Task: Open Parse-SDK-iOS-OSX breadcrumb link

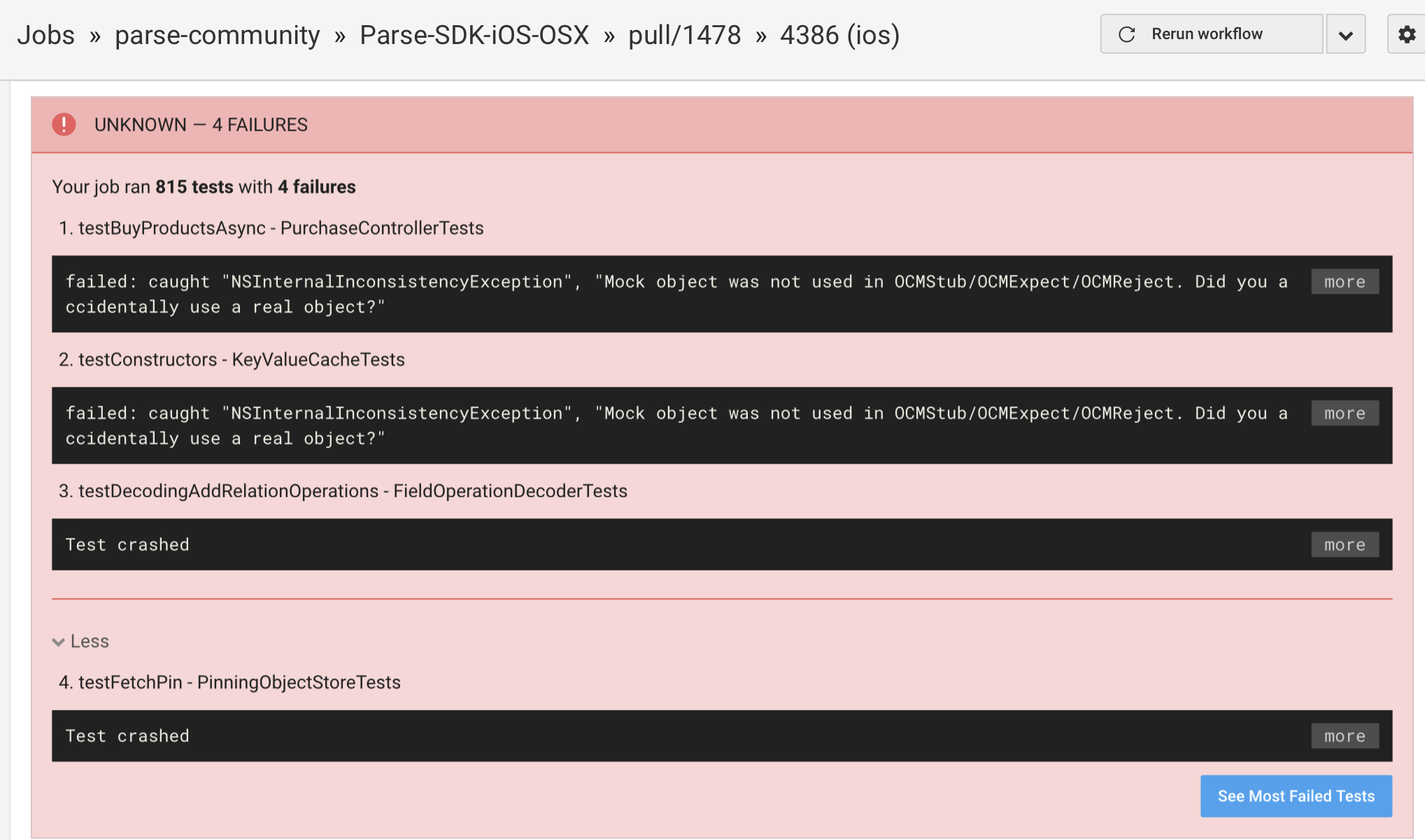Action: (x=474, y=35)
